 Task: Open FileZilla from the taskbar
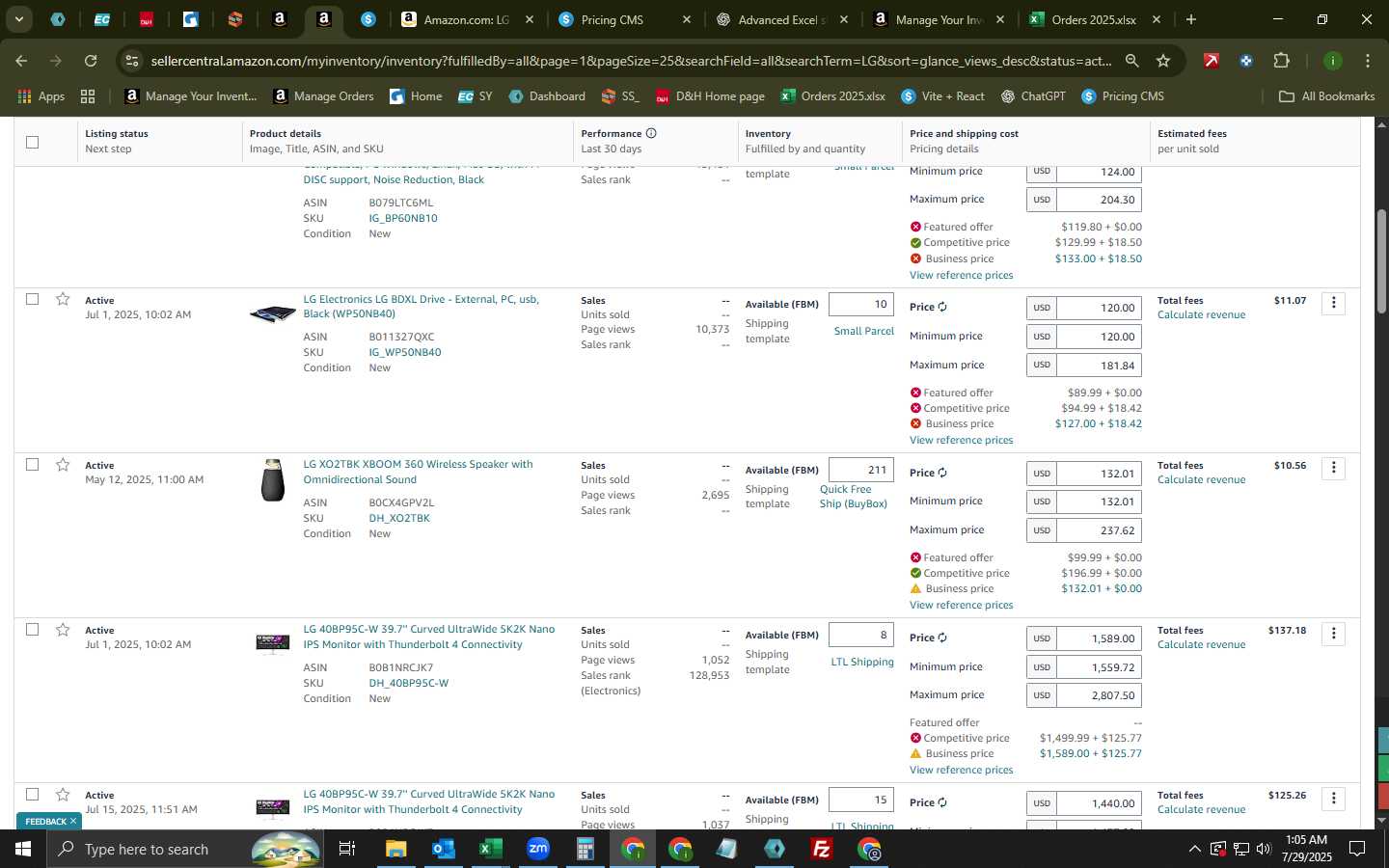coord(822,849)
